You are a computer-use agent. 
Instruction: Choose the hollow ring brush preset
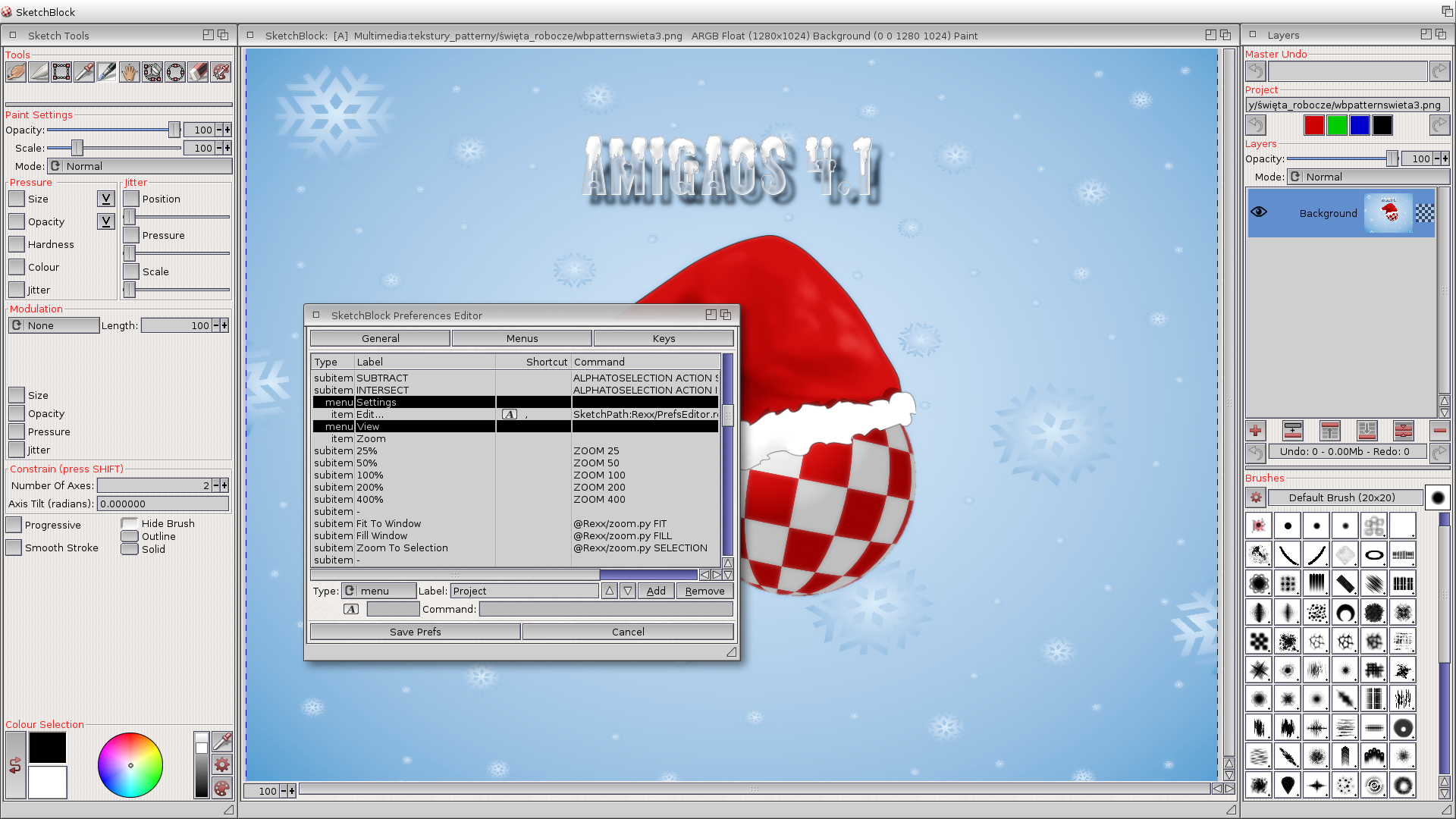pos(1374,555)
